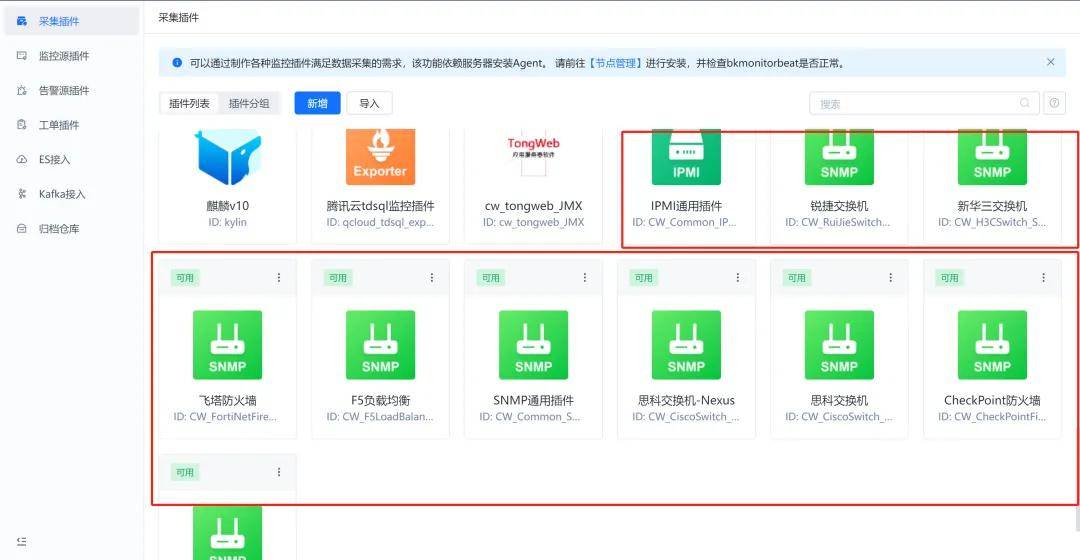Image resolution: width=1080 pixels, height=560 pixels.
Task: Click the info icon in the banner
Action: pos(177,63)
